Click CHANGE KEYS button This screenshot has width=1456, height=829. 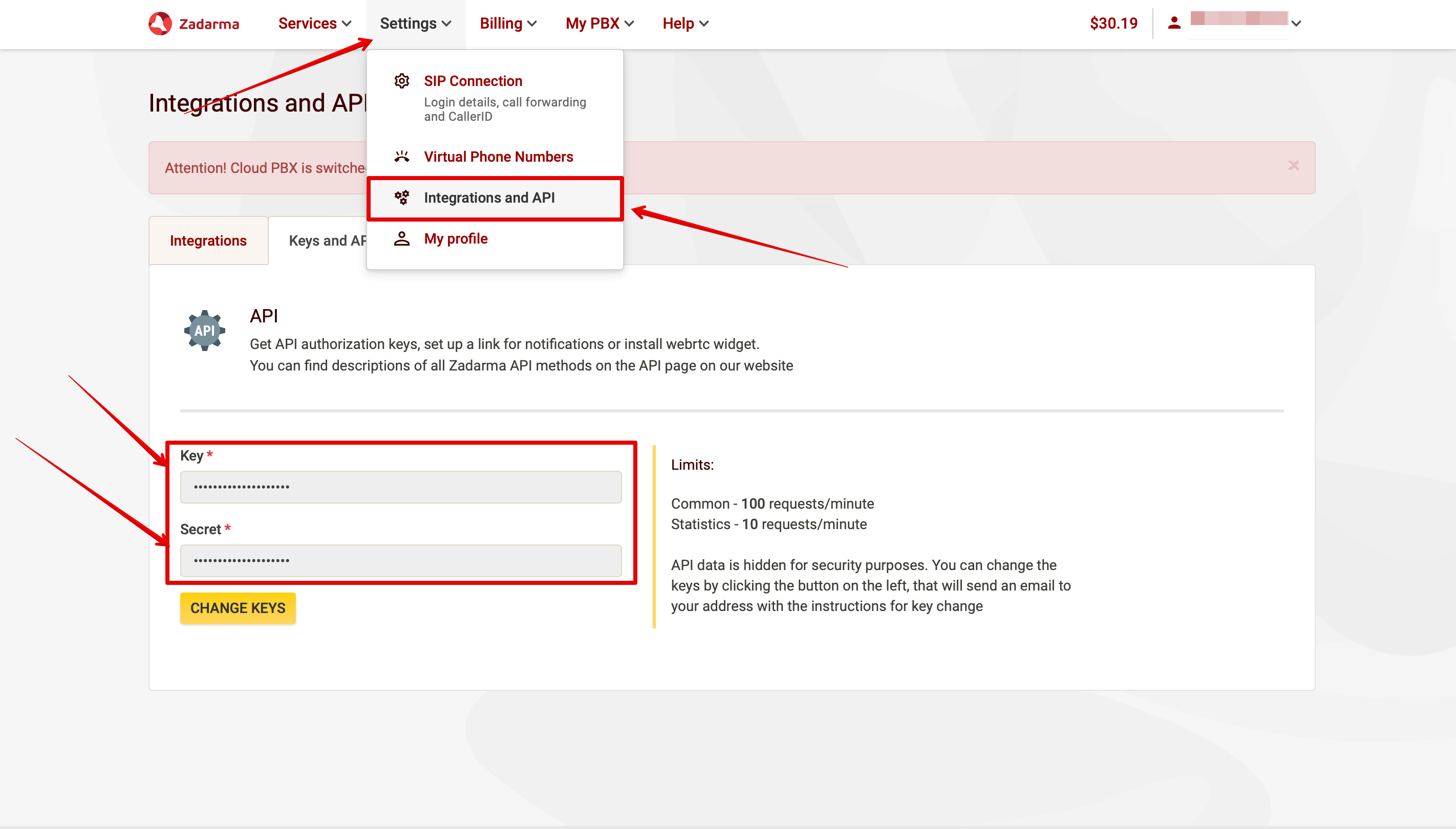click(x=238, y=608)
